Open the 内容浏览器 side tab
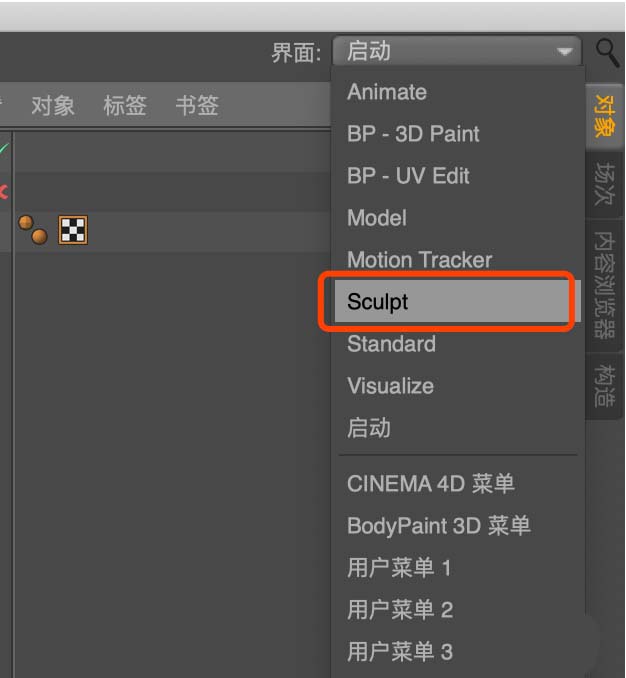Image resolution: width=626 pixels, height=678 pixels. point(604,284)
